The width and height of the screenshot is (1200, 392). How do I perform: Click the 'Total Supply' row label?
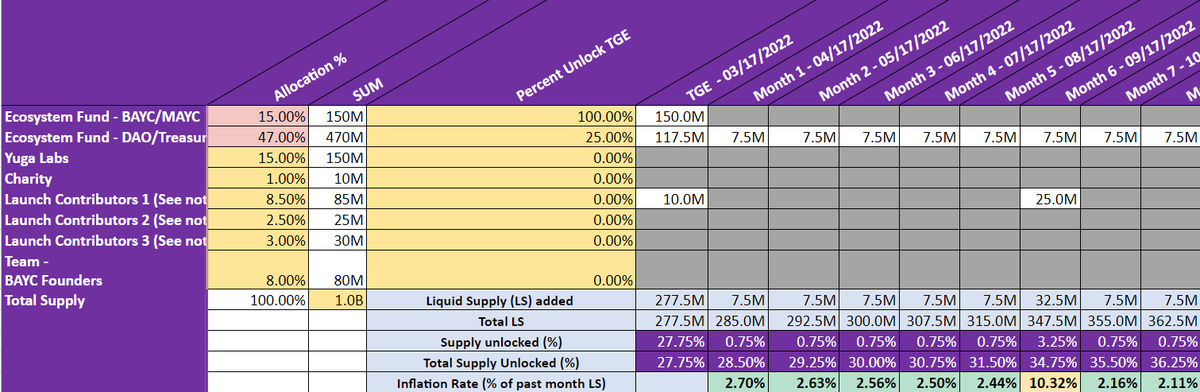point(103,301)
